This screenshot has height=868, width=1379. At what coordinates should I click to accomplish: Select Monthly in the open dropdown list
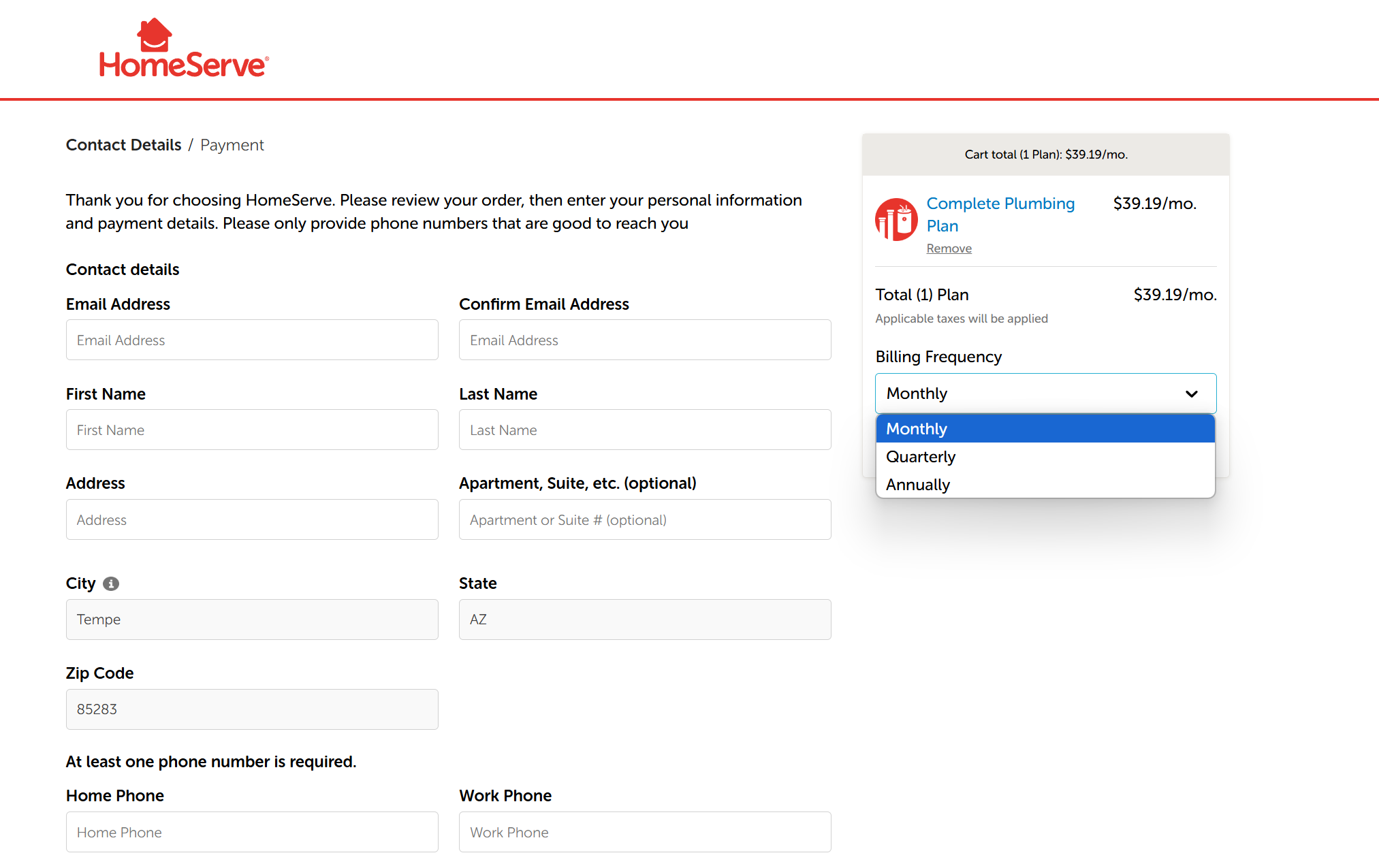pos(1045,429)
